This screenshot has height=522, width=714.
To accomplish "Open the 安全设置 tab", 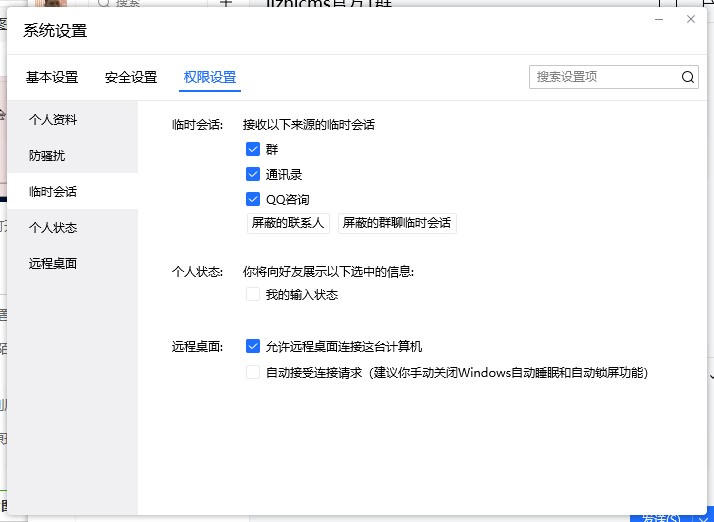I will tap(131, 77).
